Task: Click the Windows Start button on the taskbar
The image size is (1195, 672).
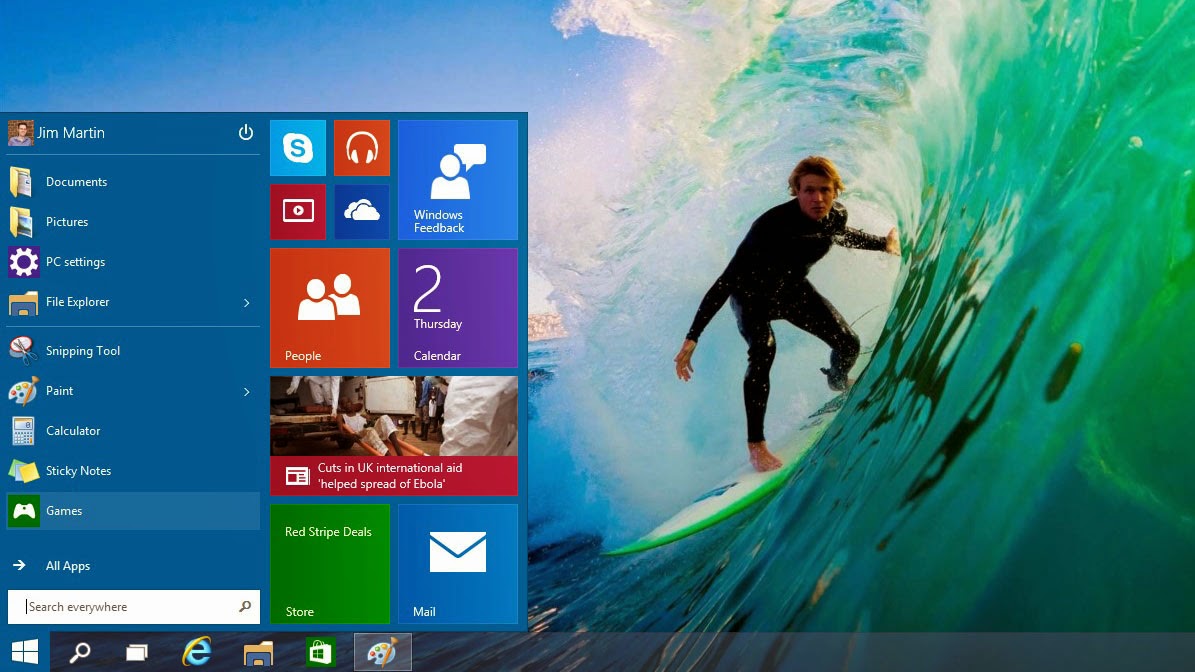Action: (x=25, y=652)
